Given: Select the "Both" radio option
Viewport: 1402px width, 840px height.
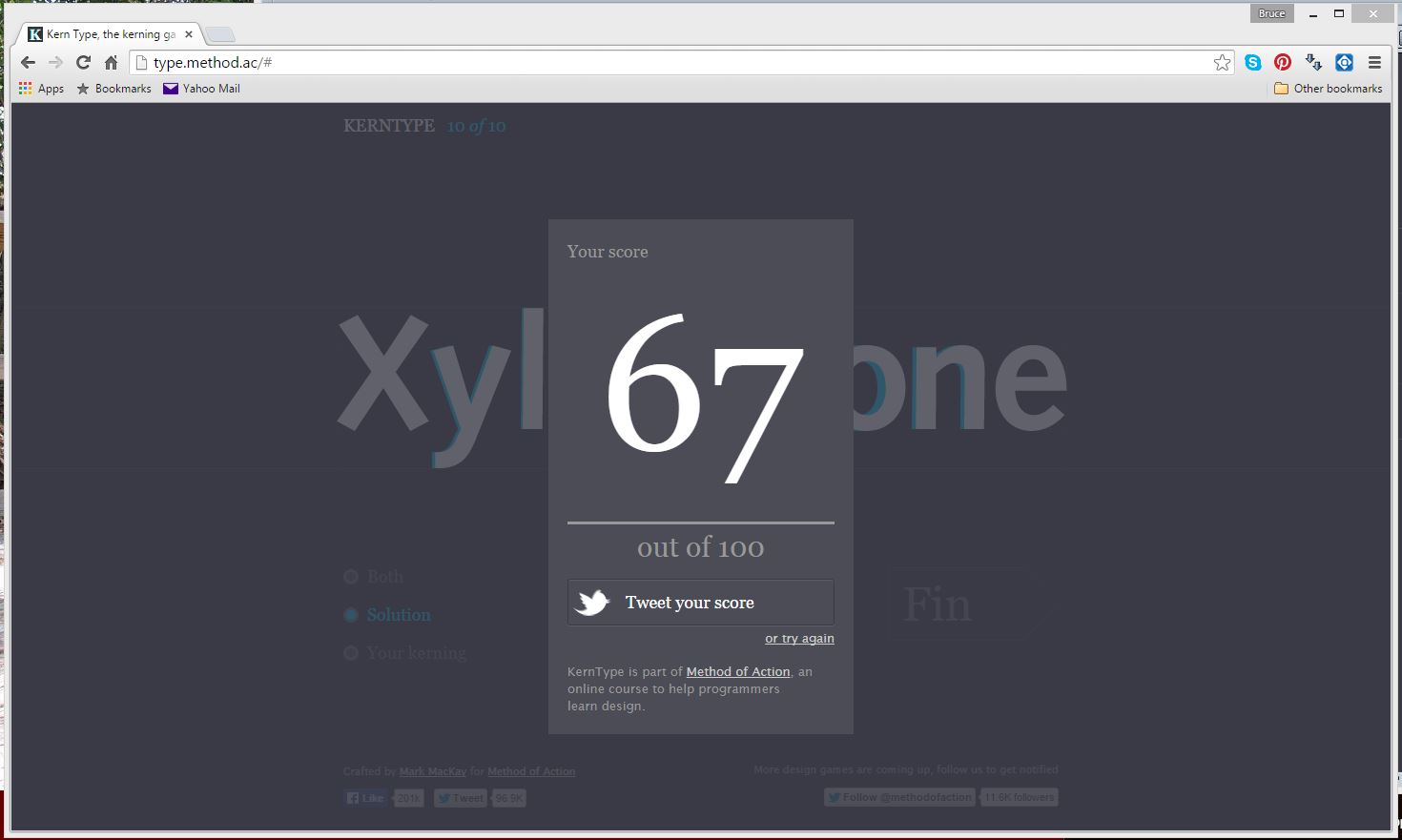Looking at the screenshot, I should (x=351, y=577).
